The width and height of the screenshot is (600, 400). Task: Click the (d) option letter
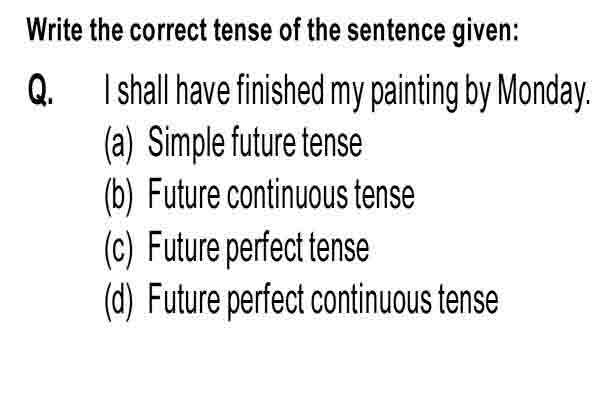tap(119, 301)
